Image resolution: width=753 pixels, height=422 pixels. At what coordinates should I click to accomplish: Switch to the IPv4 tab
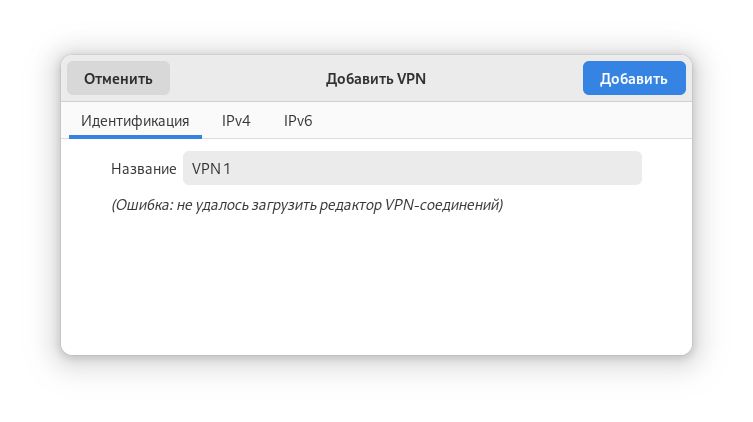236,121
